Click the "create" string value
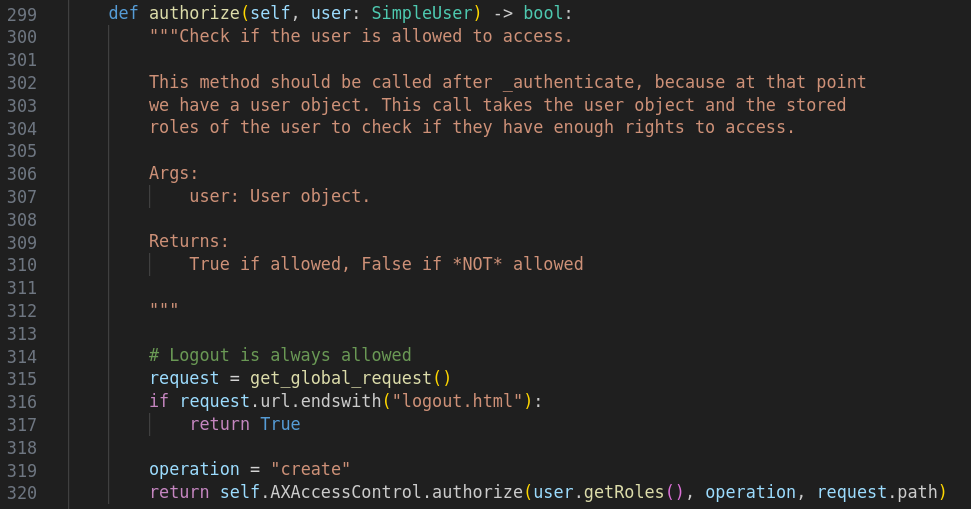Screen dimensions: 971x509 point(310,469)
